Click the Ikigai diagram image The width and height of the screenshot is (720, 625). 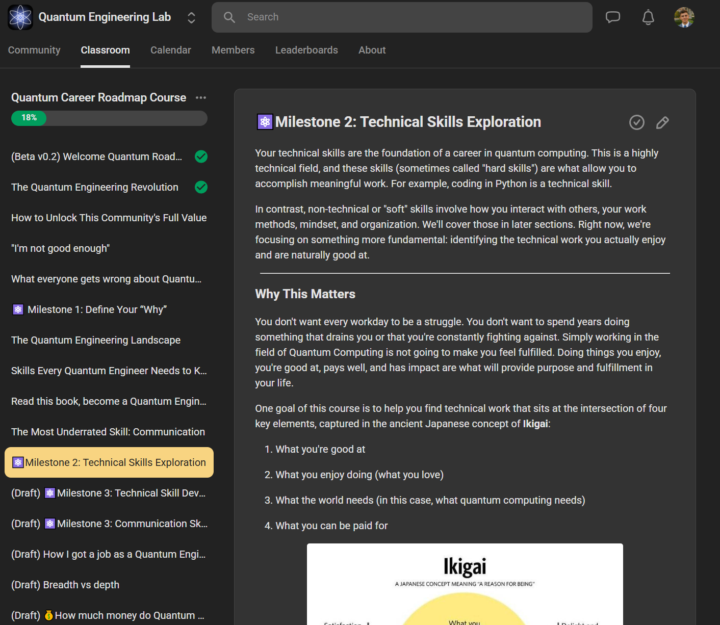(465, 584)
